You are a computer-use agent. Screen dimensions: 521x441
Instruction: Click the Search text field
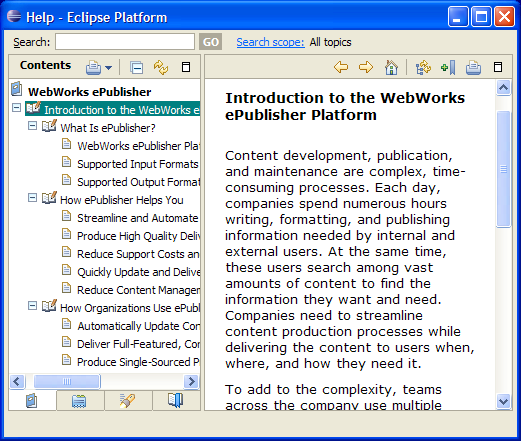[x=125, y=42]
